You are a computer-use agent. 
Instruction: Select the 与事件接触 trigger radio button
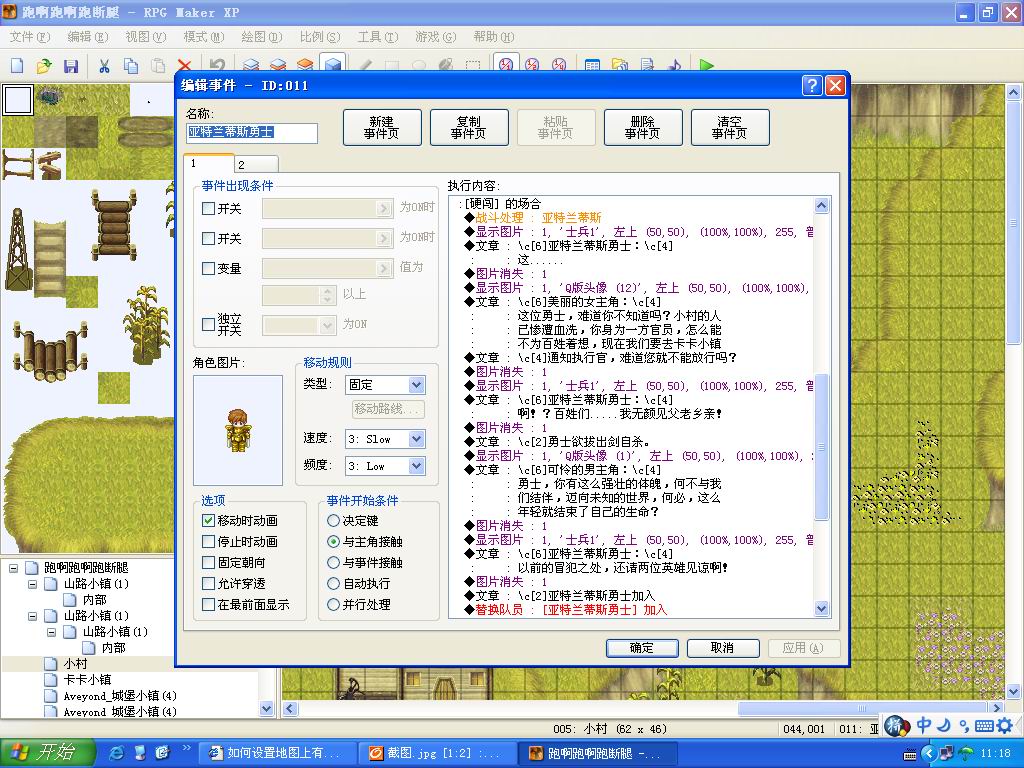(x=333, y=562)
